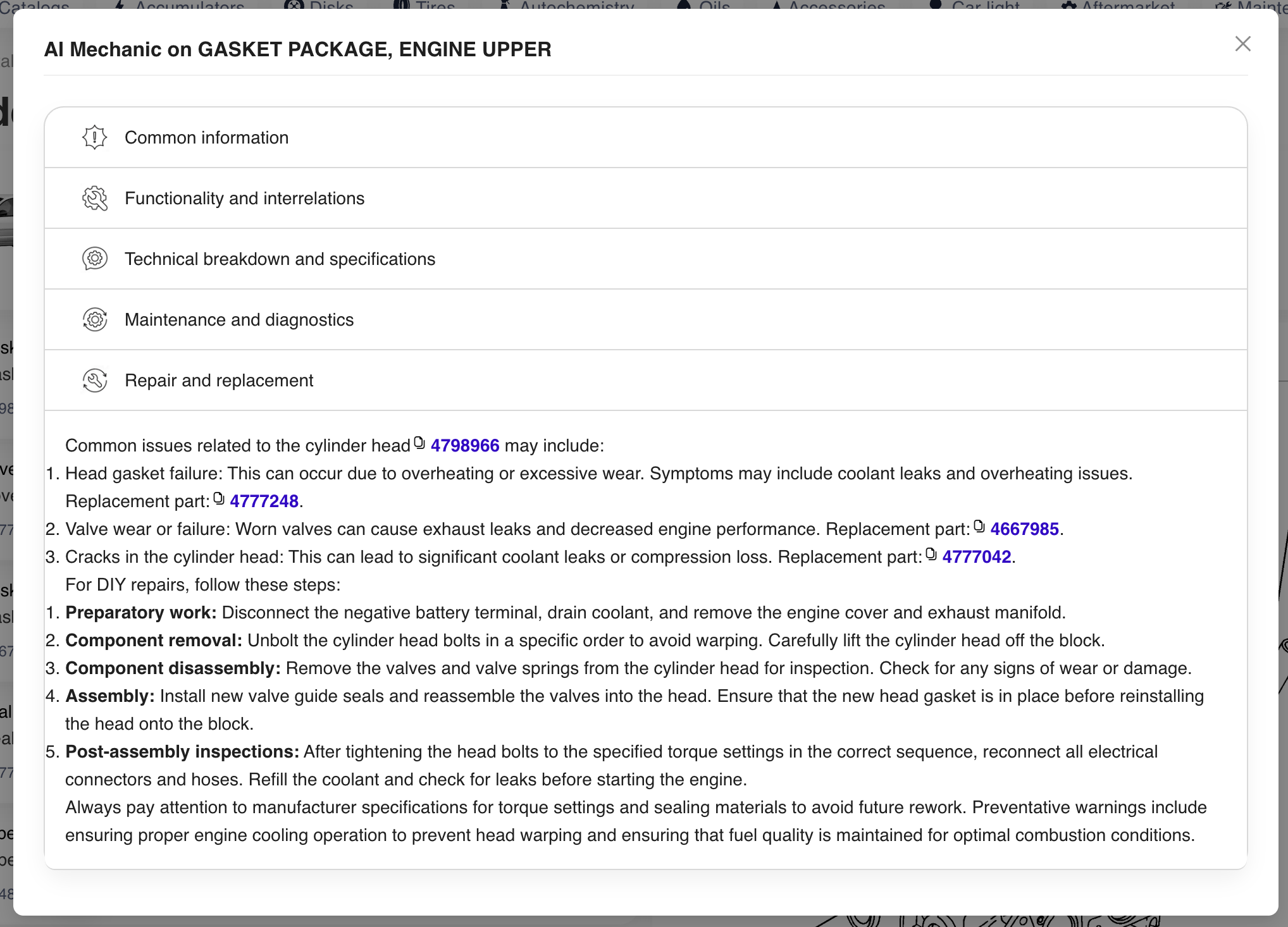
Task: Click the Repair and replacement wrench icon
Action: [95, 380]
